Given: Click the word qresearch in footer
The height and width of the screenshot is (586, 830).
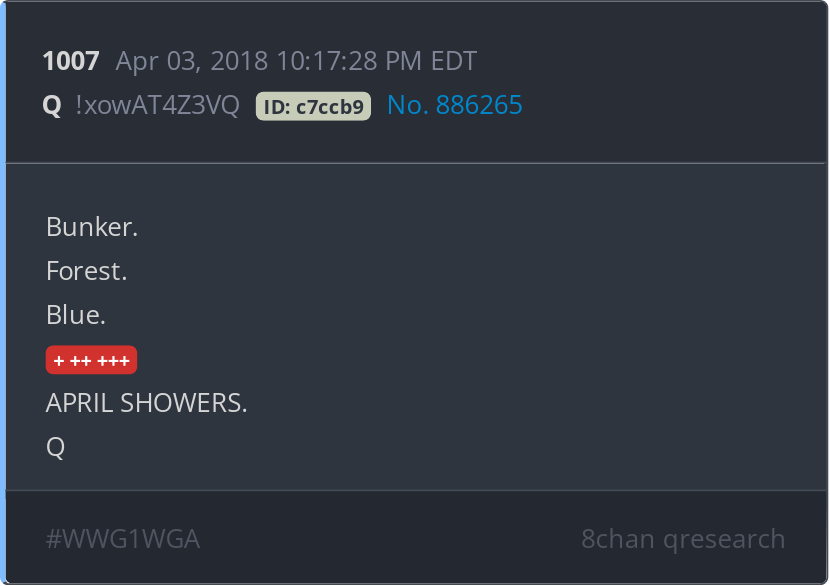Looking at the screenshot, I should pyautogui.click(x=724, y=540).
